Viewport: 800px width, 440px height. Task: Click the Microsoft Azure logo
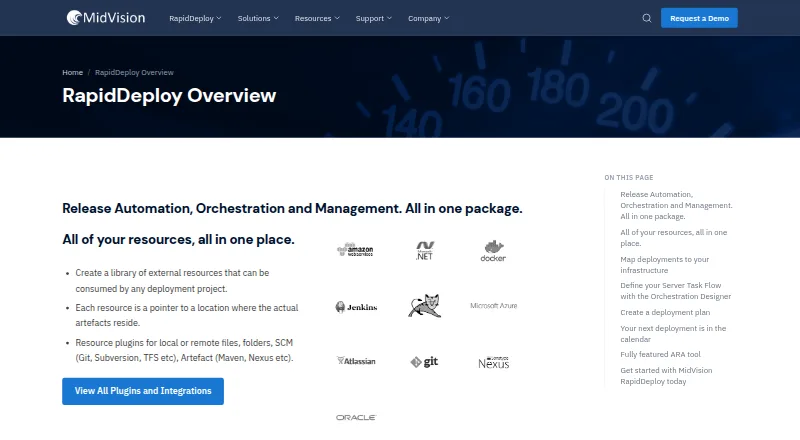[x=493, y=306]
